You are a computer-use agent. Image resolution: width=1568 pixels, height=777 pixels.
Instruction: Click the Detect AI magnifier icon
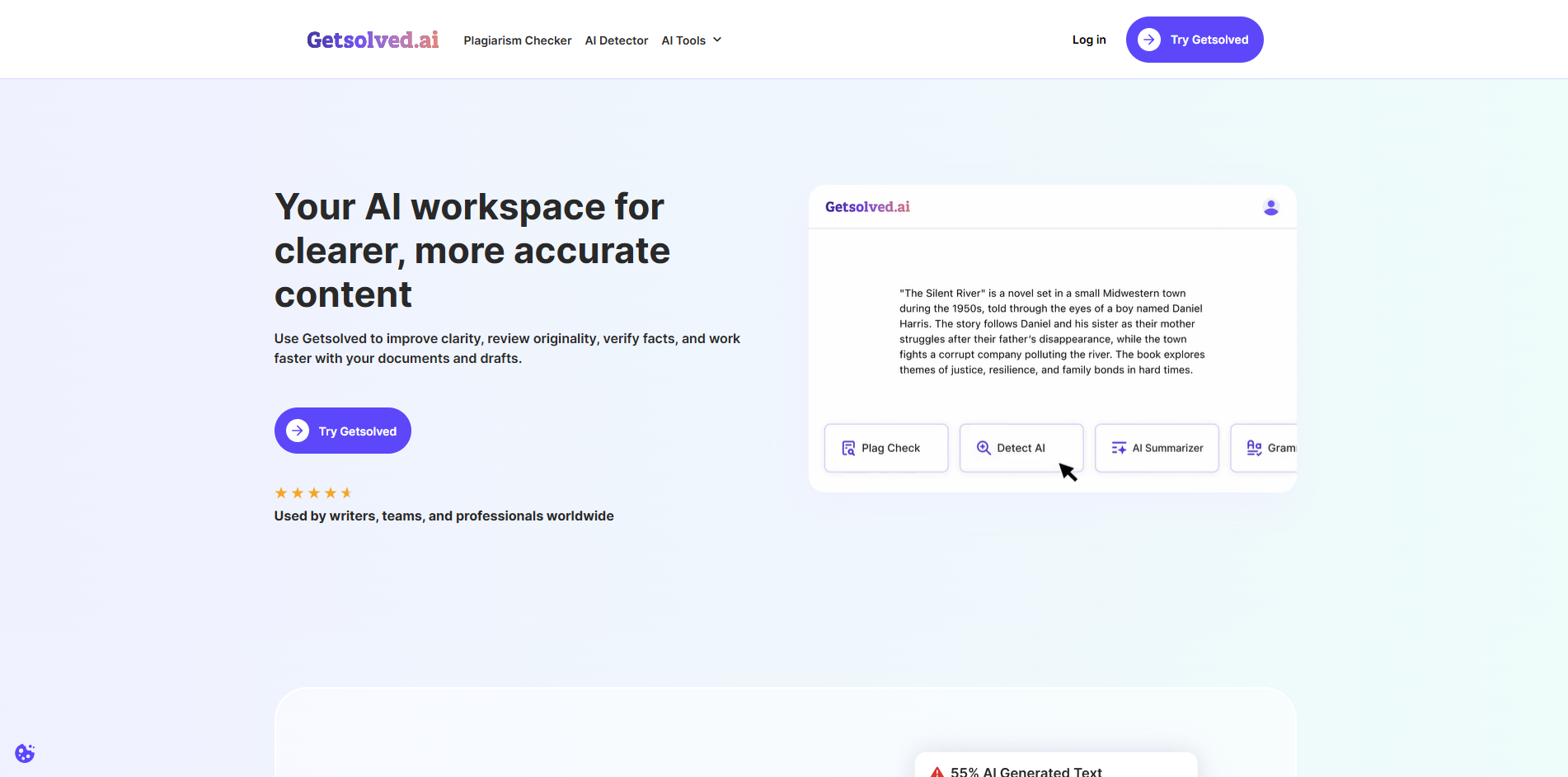pos(984,448)
